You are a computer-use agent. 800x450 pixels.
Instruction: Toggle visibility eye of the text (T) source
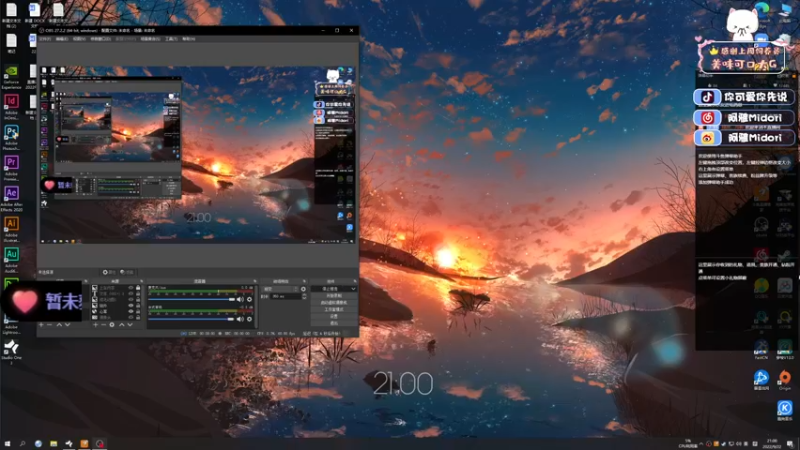point(131,293)
